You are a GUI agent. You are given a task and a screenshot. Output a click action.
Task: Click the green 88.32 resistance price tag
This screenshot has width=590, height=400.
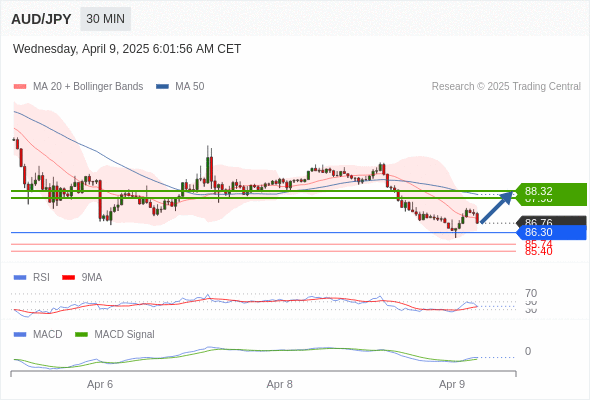(x=551, y=191)
